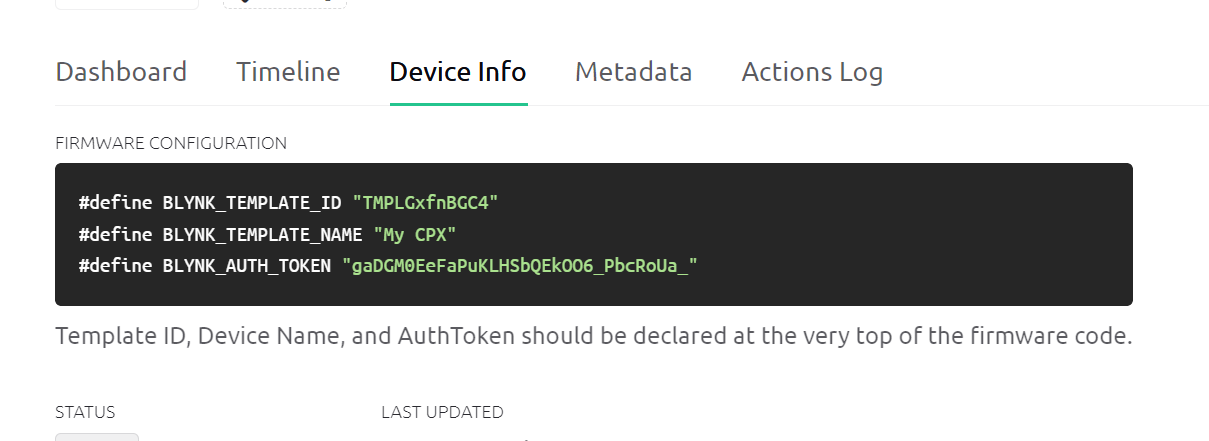
Task: Click the Last Updated label
Action: (x=442, y=412)
